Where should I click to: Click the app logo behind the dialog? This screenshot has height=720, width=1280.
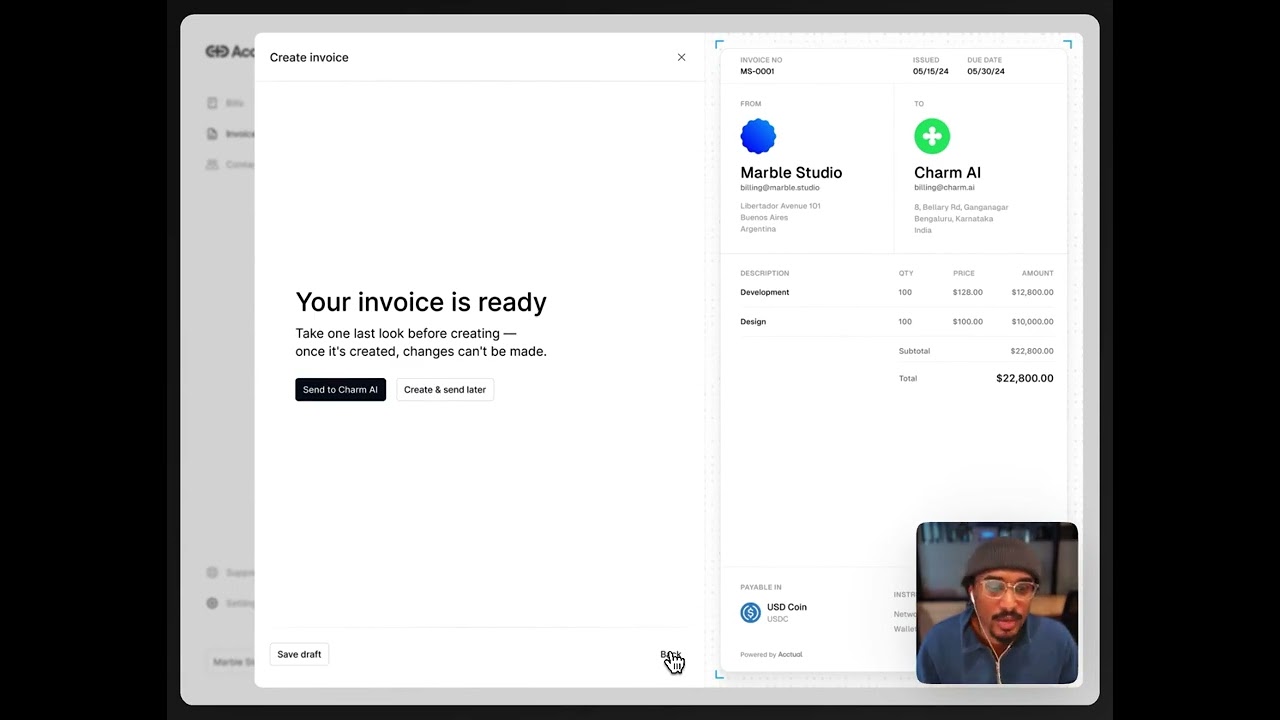(x=229, y=52)
